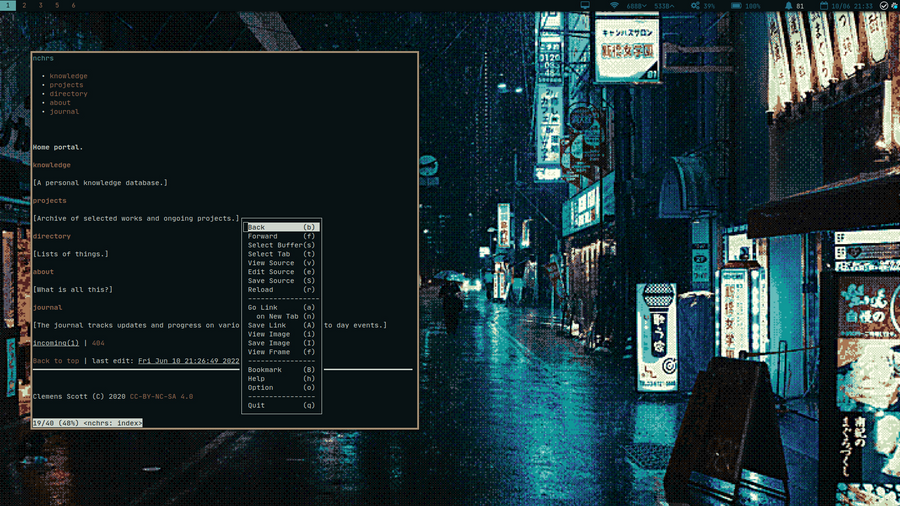Click the calendar date icon
Image resolution: width=900 pixels, height=506 pixels.
click(823, 6)
